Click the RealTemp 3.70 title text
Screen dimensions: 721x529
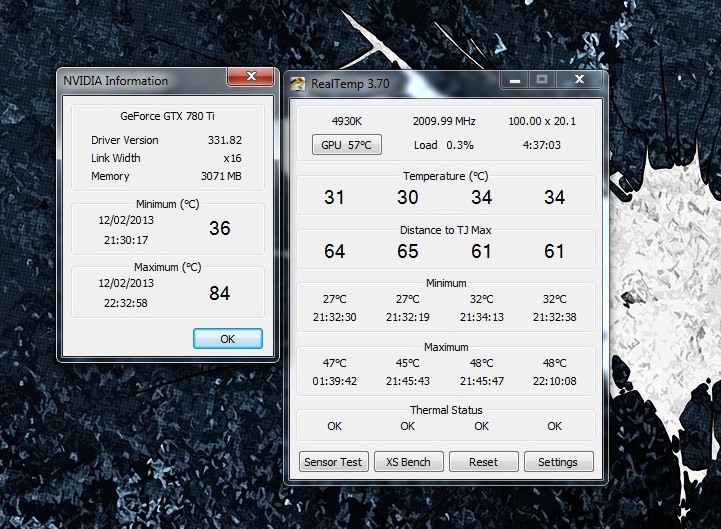350,84
